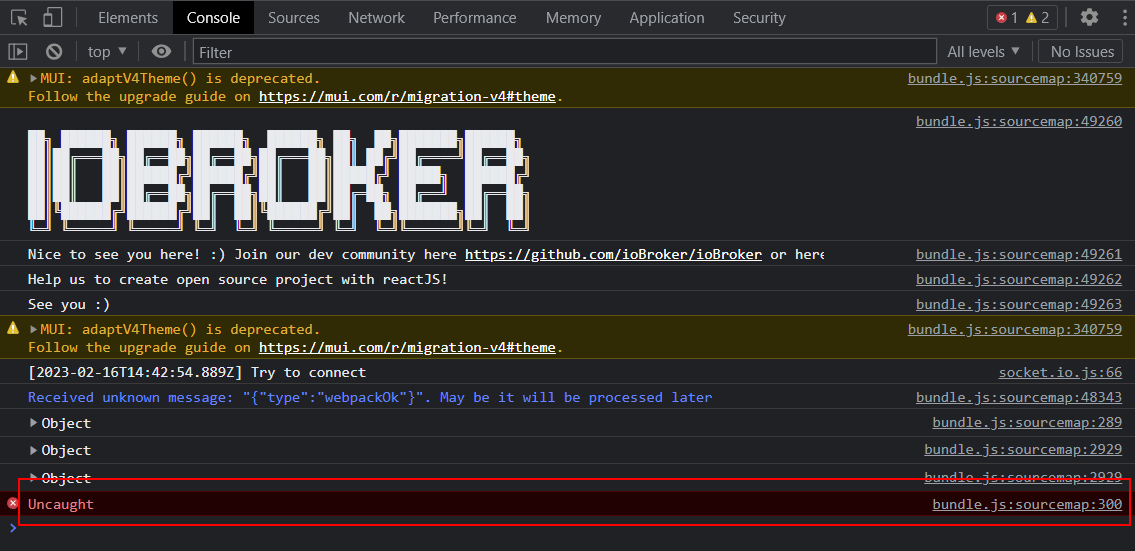Click the console prompt arrow
Screen dimensions: 1135x551
tap(12, 528)
